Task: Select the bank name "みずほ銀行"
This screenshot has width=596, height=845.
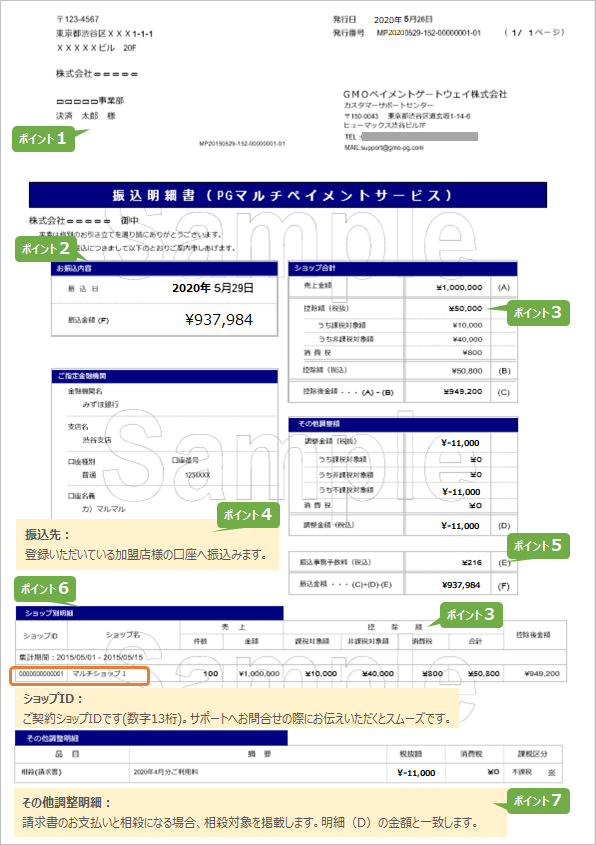Action: pos(101,404)
